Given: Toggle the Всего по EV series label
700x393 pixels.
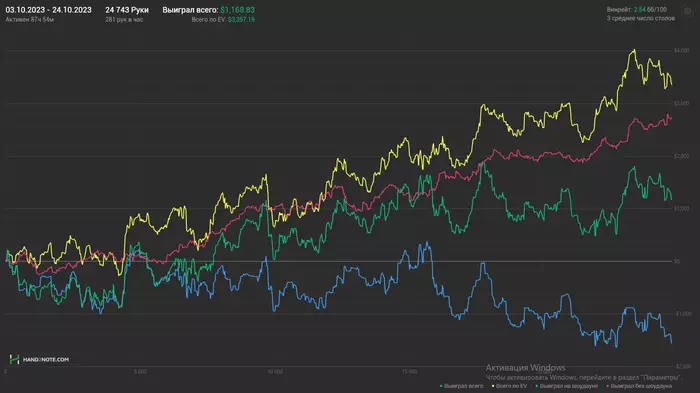Looking at the screenshot, I should pos(511,386).
